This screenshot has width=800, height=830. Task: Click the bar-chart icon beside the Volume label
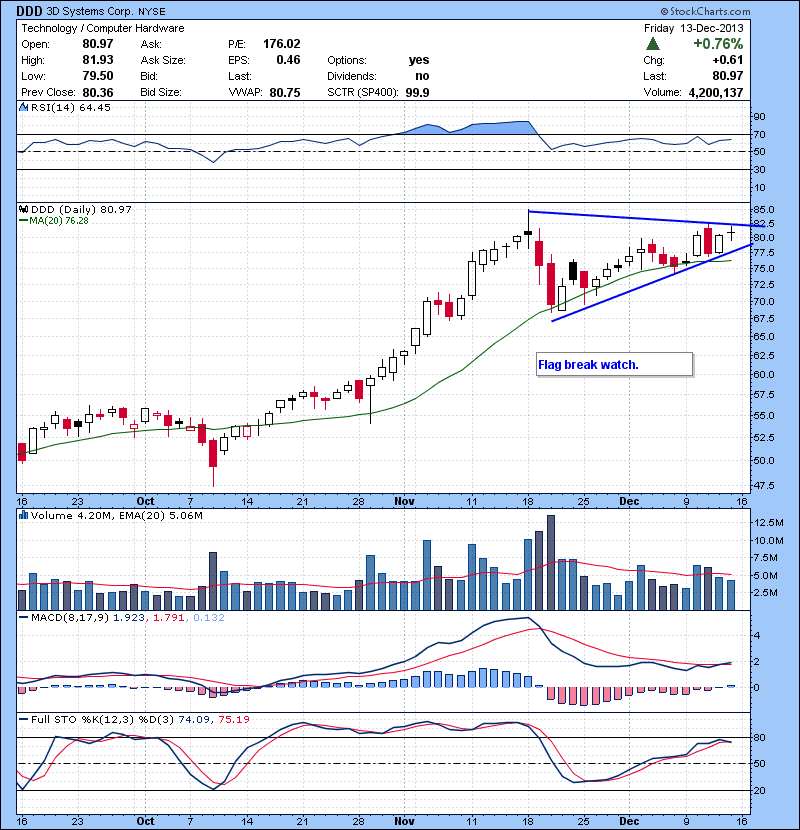(x=23, y=515)
